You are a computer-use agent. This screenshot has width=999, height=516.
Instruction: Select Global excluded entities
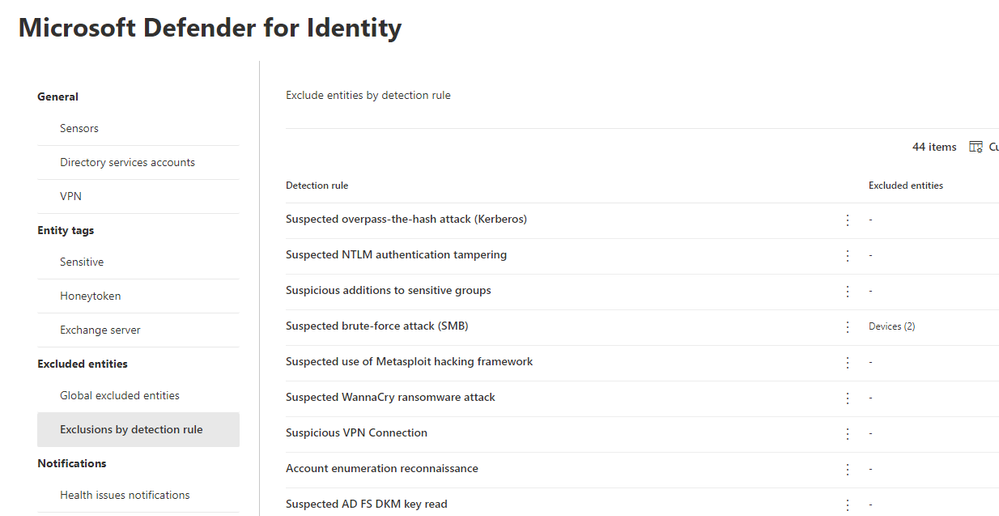click(120, 396)
